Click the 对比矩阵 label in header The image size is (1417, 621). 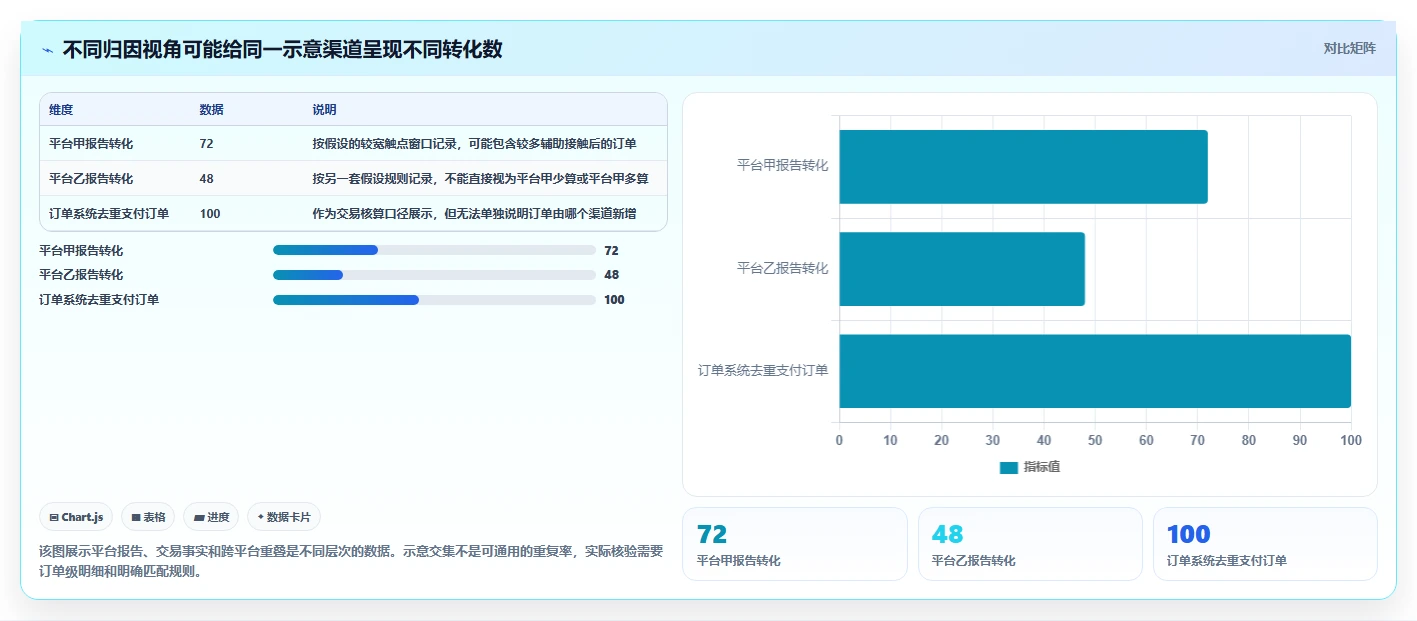point(1349,48)
